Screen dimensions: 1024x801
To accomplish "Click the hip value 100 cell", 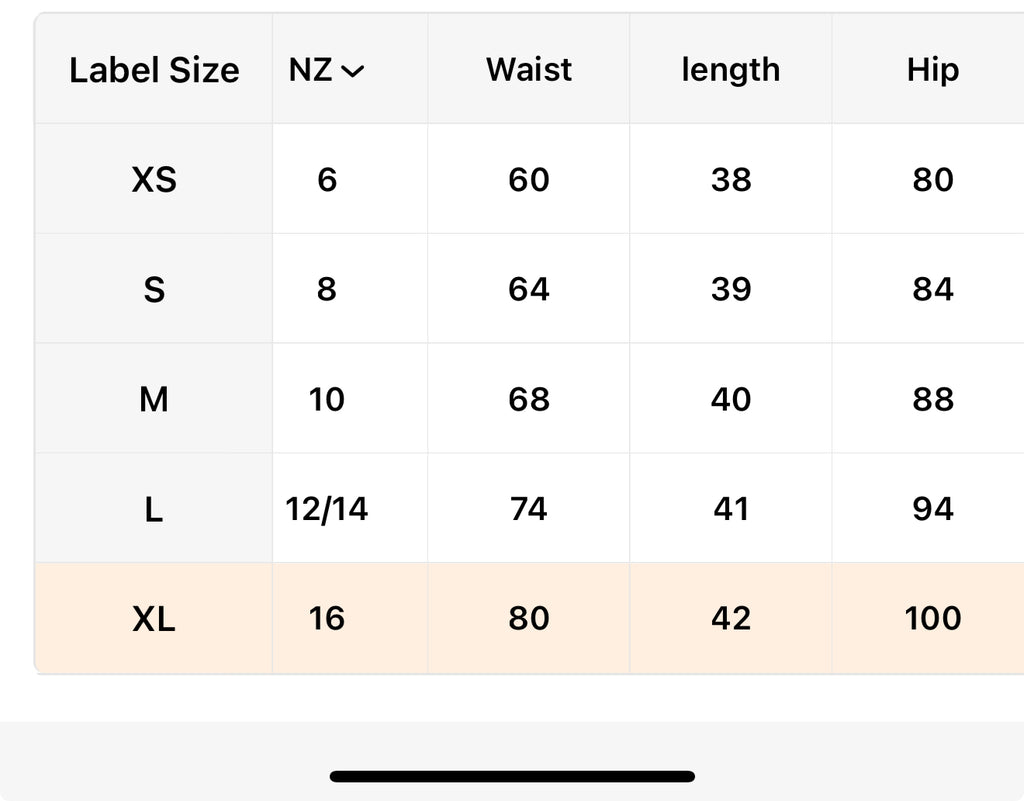I will [x=932, y=619].
